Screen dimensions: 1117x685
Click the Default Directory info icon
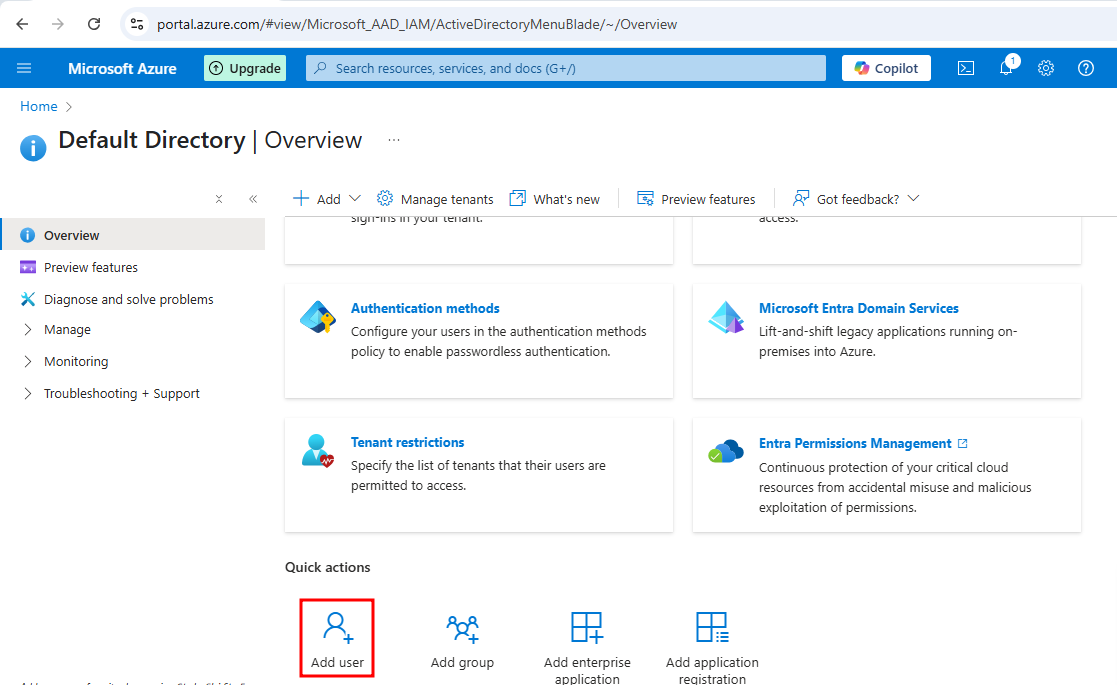click(33, 148)
